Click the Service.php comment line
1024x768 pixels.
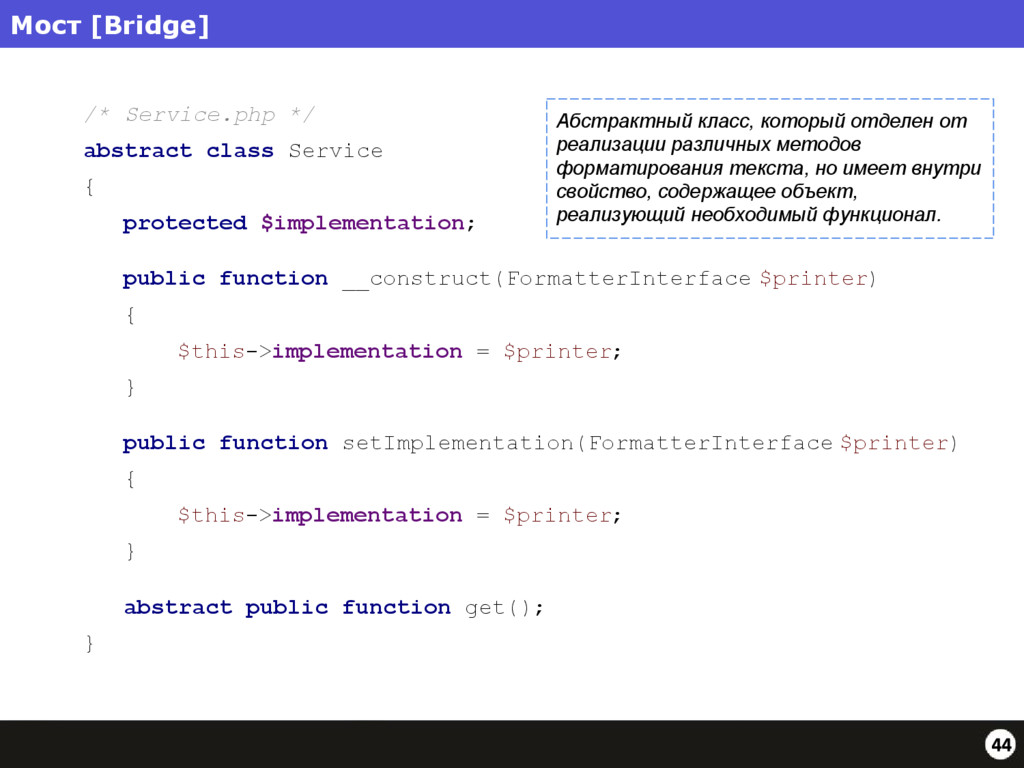(200, 115)
